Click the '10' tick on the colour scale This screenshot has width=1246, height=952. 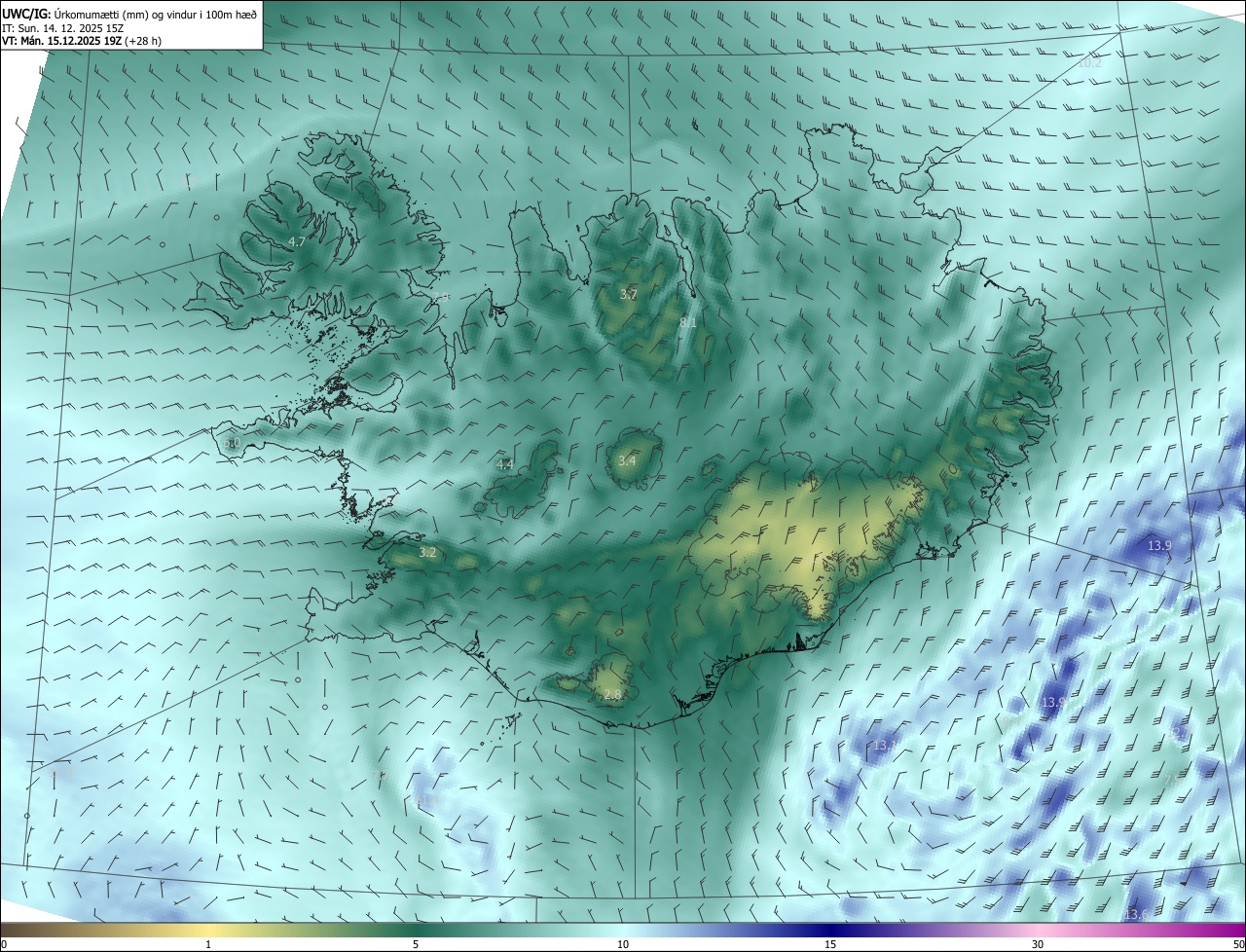coord(623,944)
